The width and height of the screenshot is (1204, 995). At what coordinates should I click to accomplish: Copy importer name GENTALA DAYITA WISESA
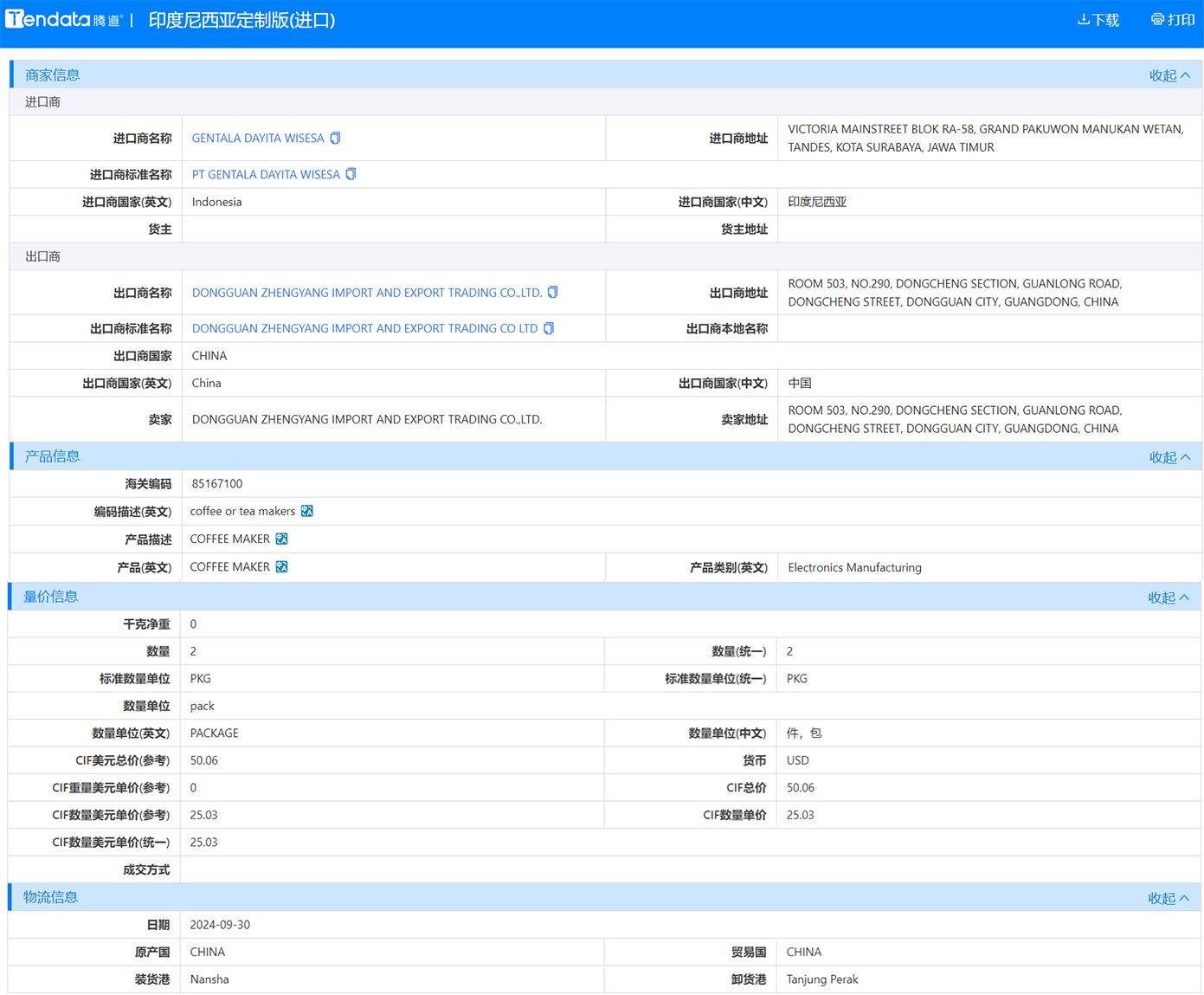click(336, 139)
